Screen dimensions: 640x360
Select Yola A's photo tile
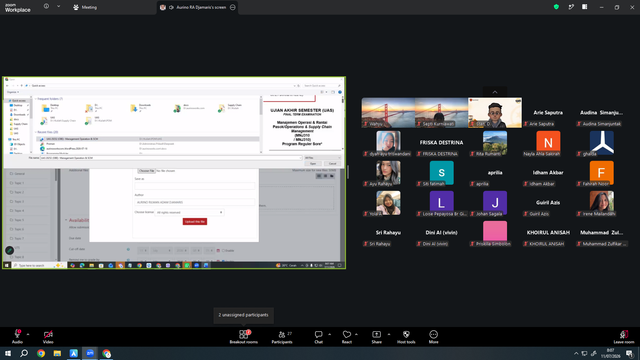tap(388, 203)
